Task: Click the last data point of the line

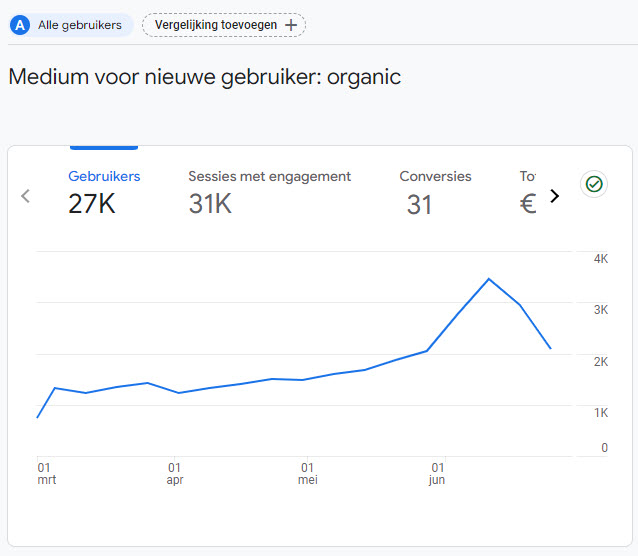Action: 551,348
